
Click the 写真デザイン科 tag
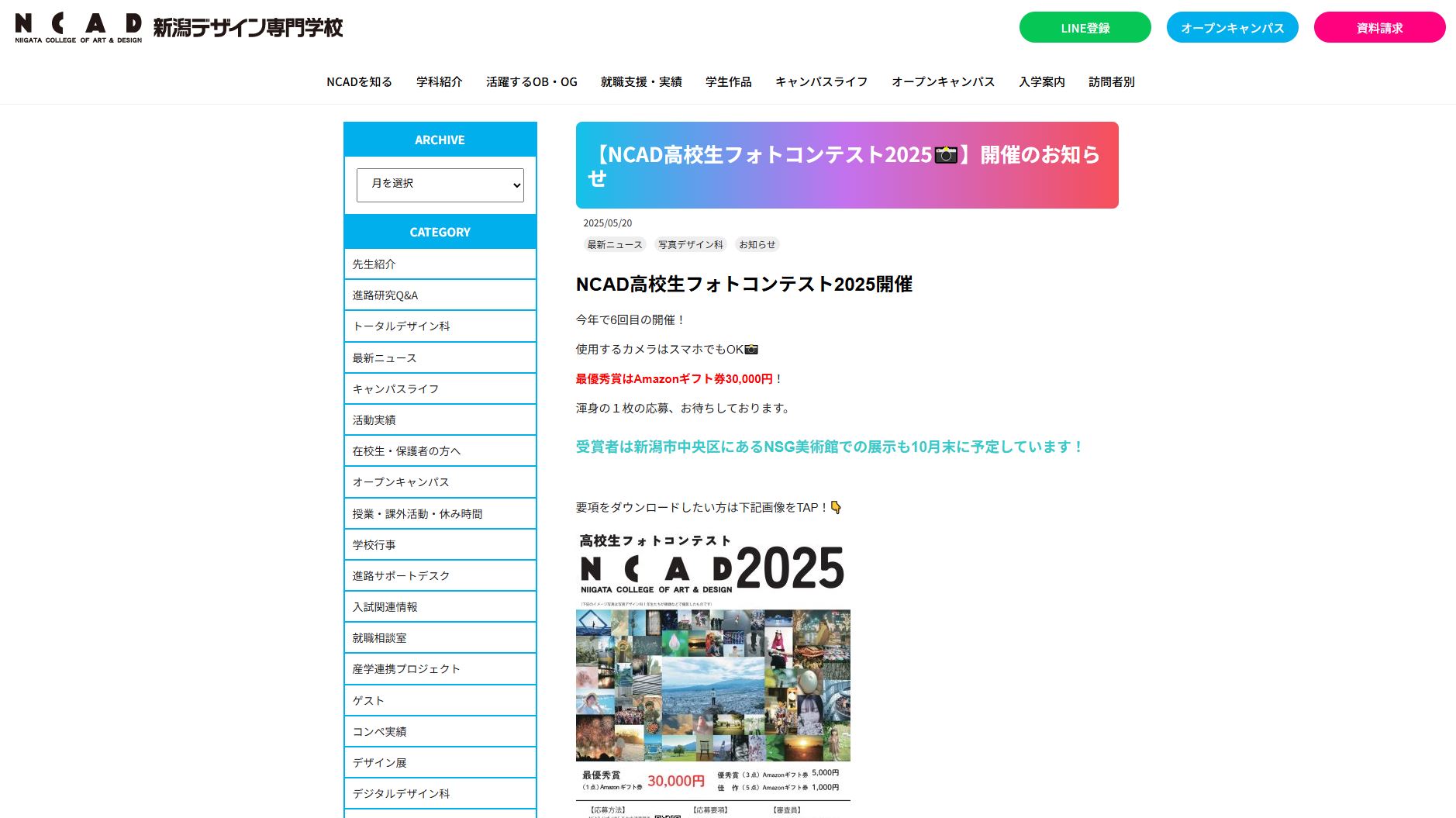tap(691, 245)
